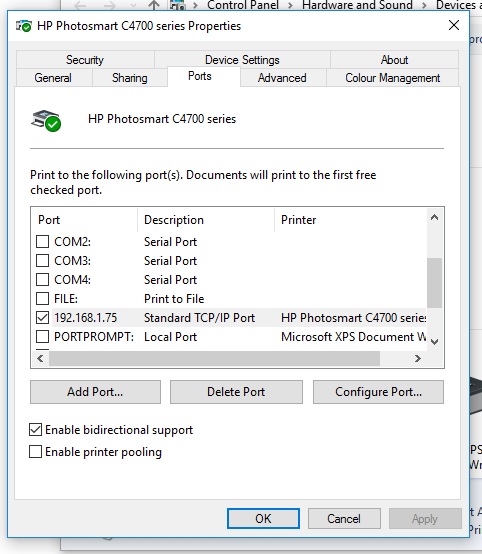
Task: Select the PORTPROMPT: port name
Action: 94,337
